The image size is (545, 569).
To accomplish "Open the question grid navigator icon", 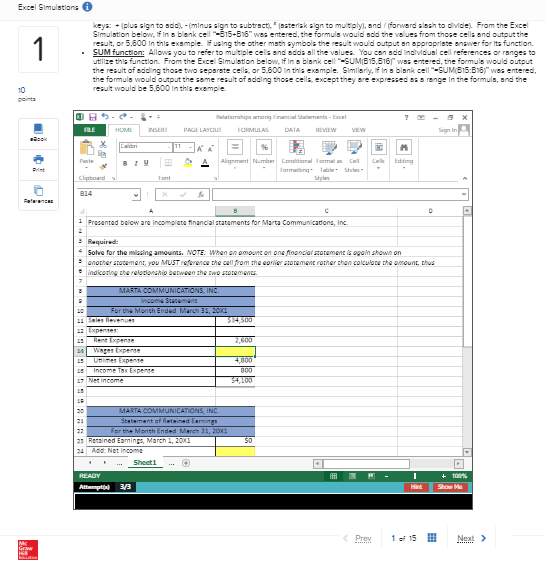I will [432, 538].
